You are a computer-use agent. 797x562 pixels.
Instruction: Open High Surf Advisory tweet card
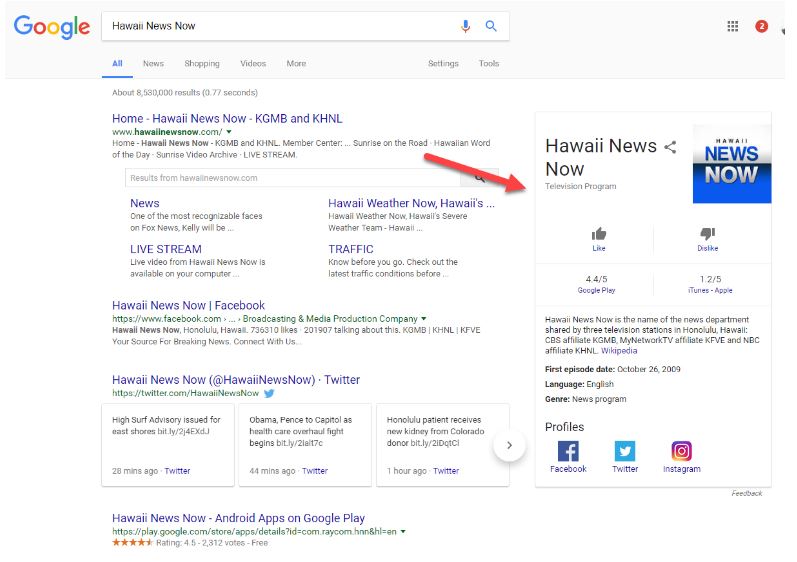coord(168,445)
